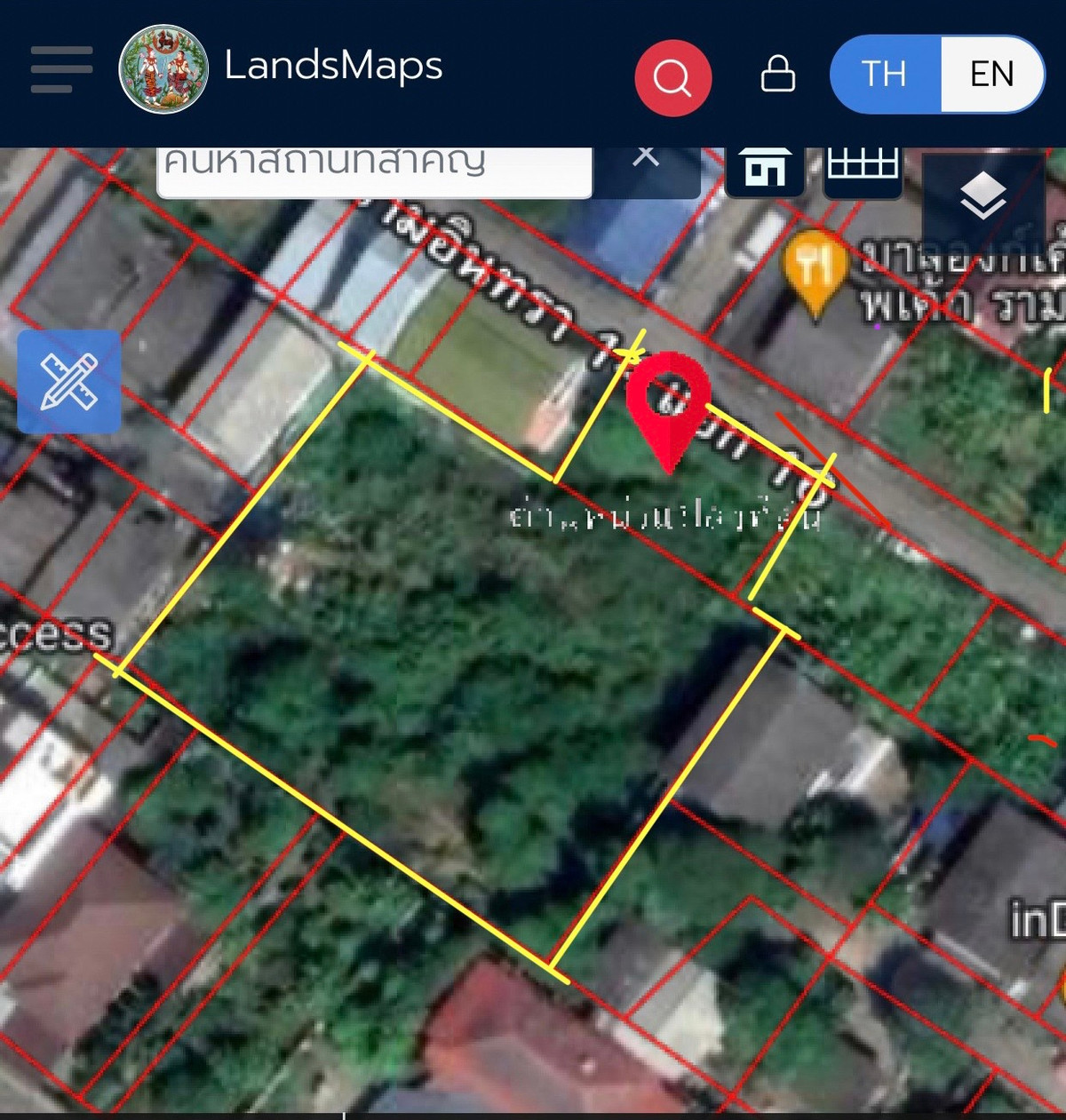Click the padlock login icon
Image resolution: width=1066 pixels, height=1120 pixels.
pyautogui.click(x=777, y=75)
